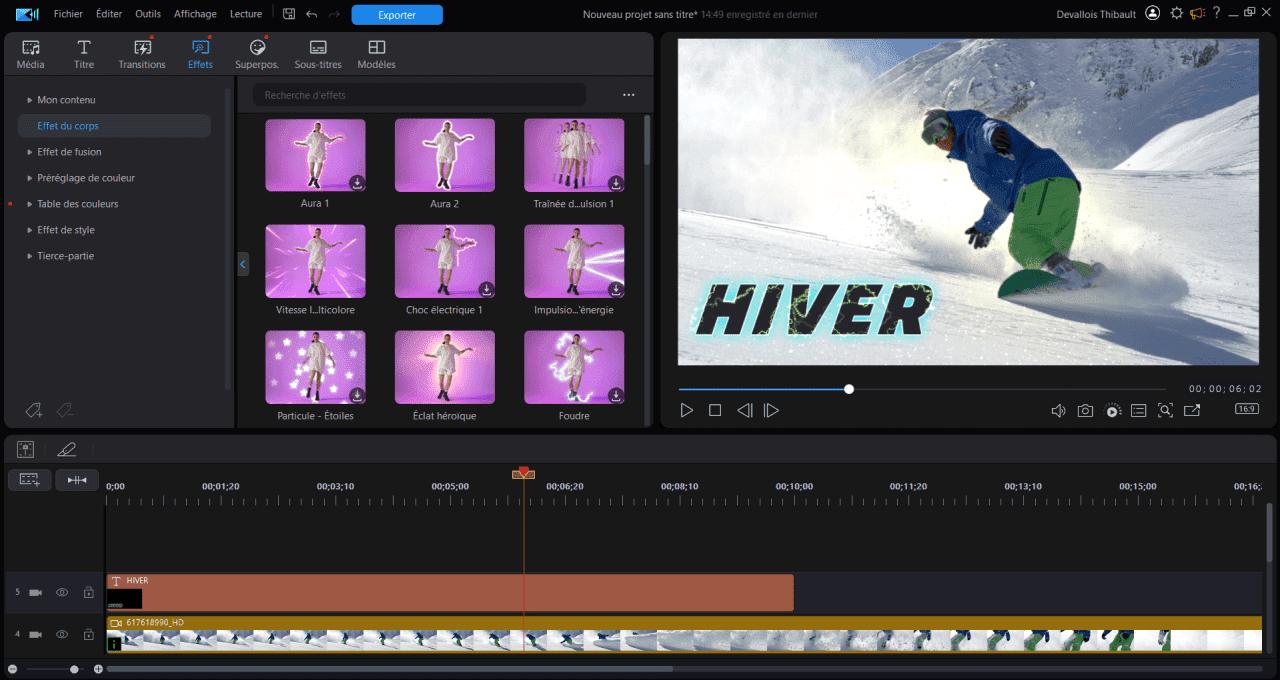
Task: Click the effect search field
Action: point(419,95)
